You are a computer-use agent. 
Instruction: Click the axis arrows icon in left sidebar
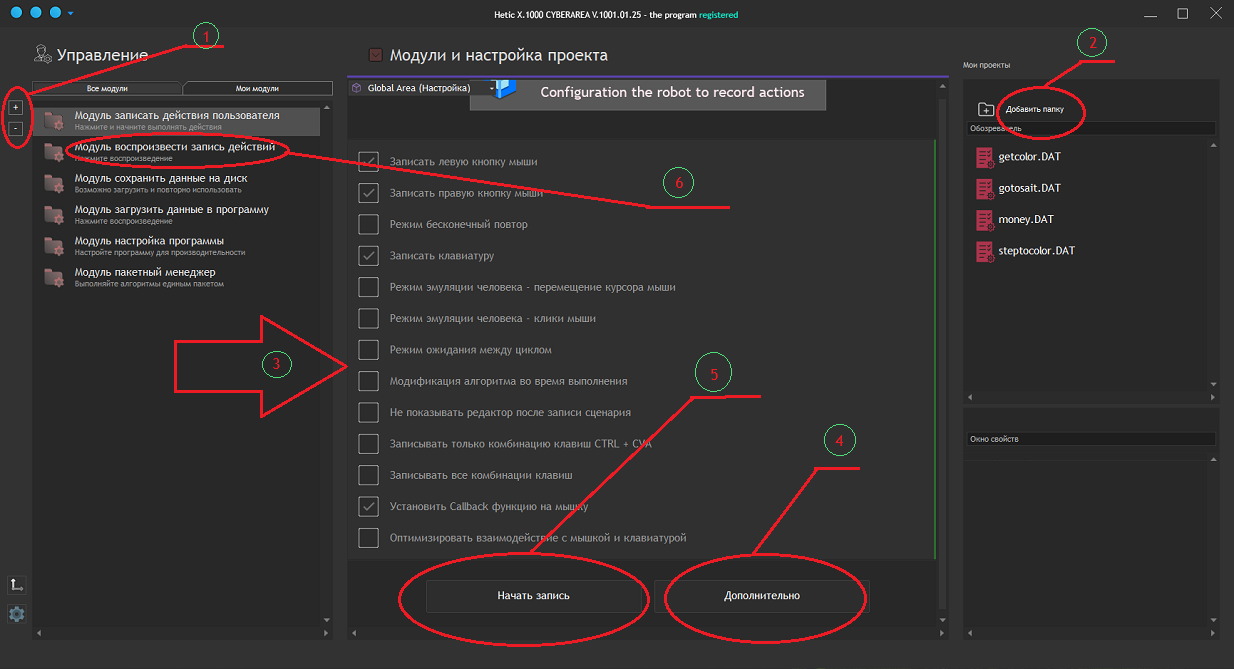click(x=16, y=585)
